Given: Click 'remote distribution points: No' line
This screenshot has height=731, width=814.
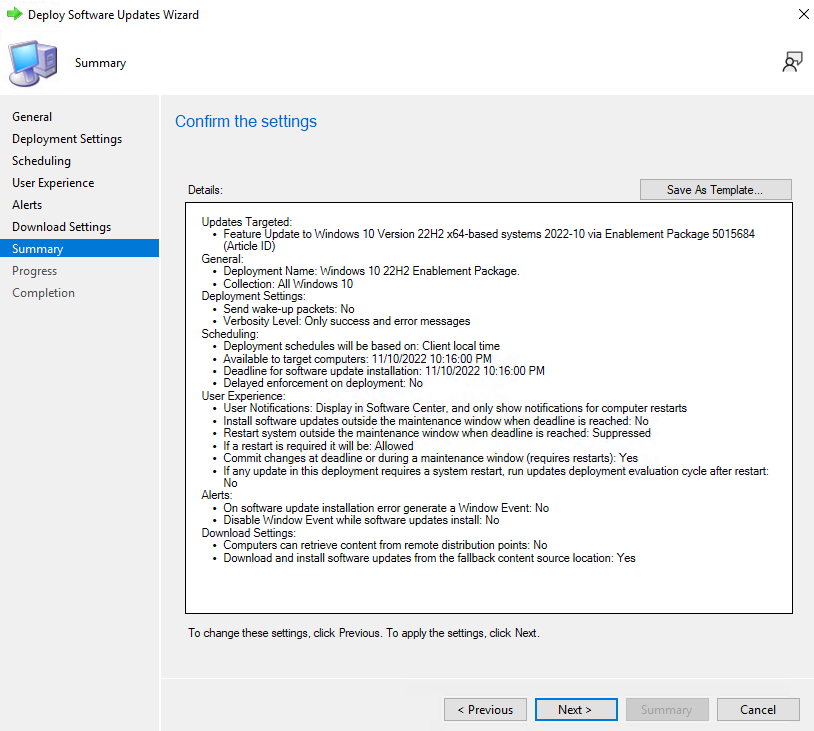Looking at the screenshot, I should click(385, 545).
